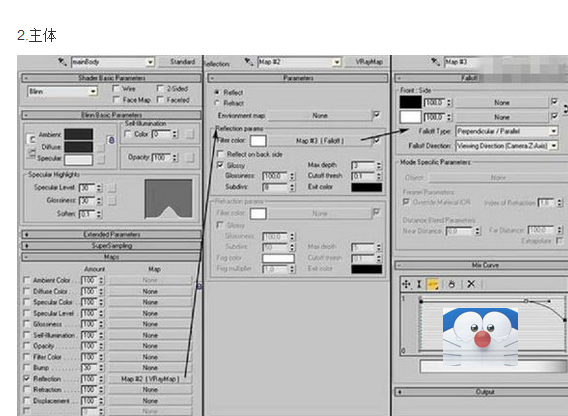Open Falloff Direction dropdown

pyautogui.click(x=554, y=146)
